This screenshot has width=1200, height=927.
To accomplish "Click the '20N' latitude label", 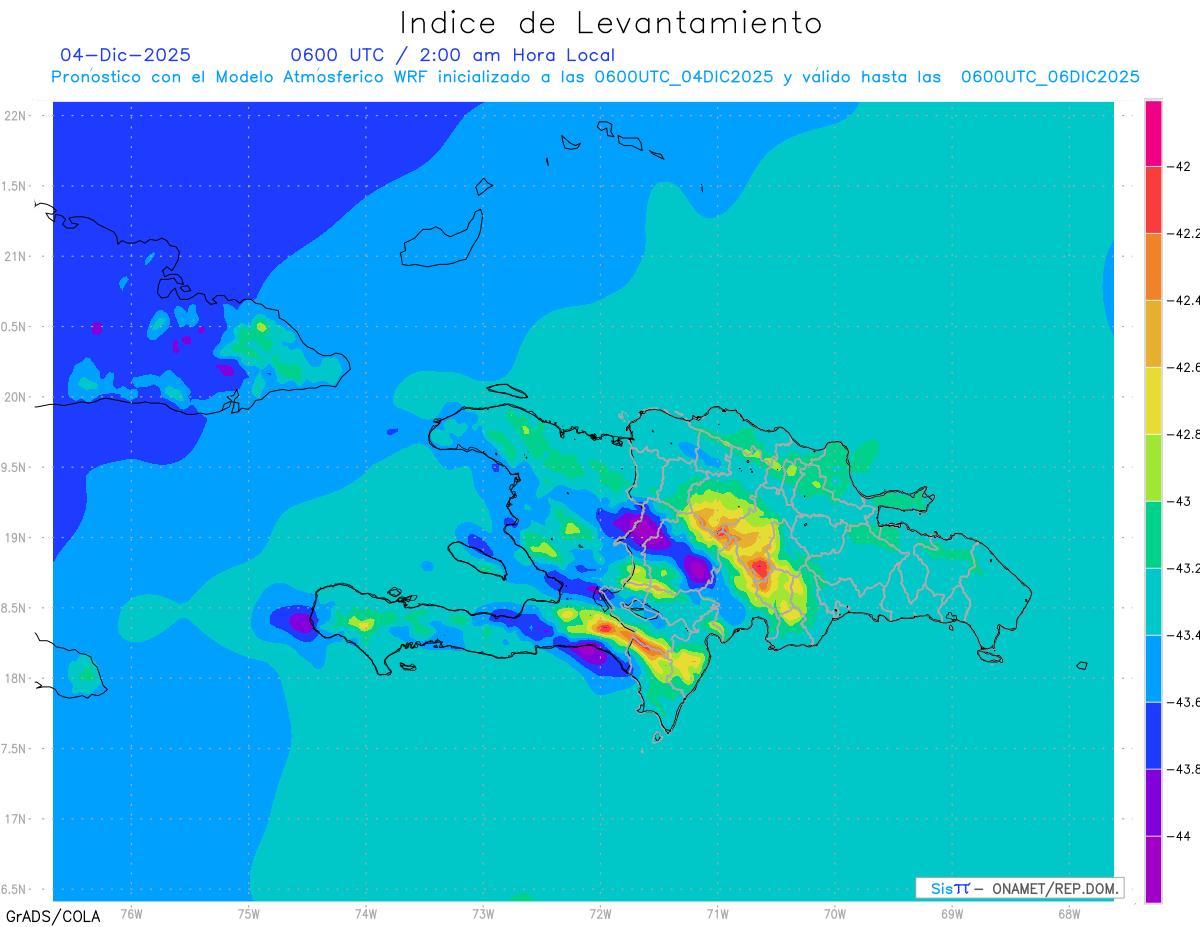I will (15, 397).
